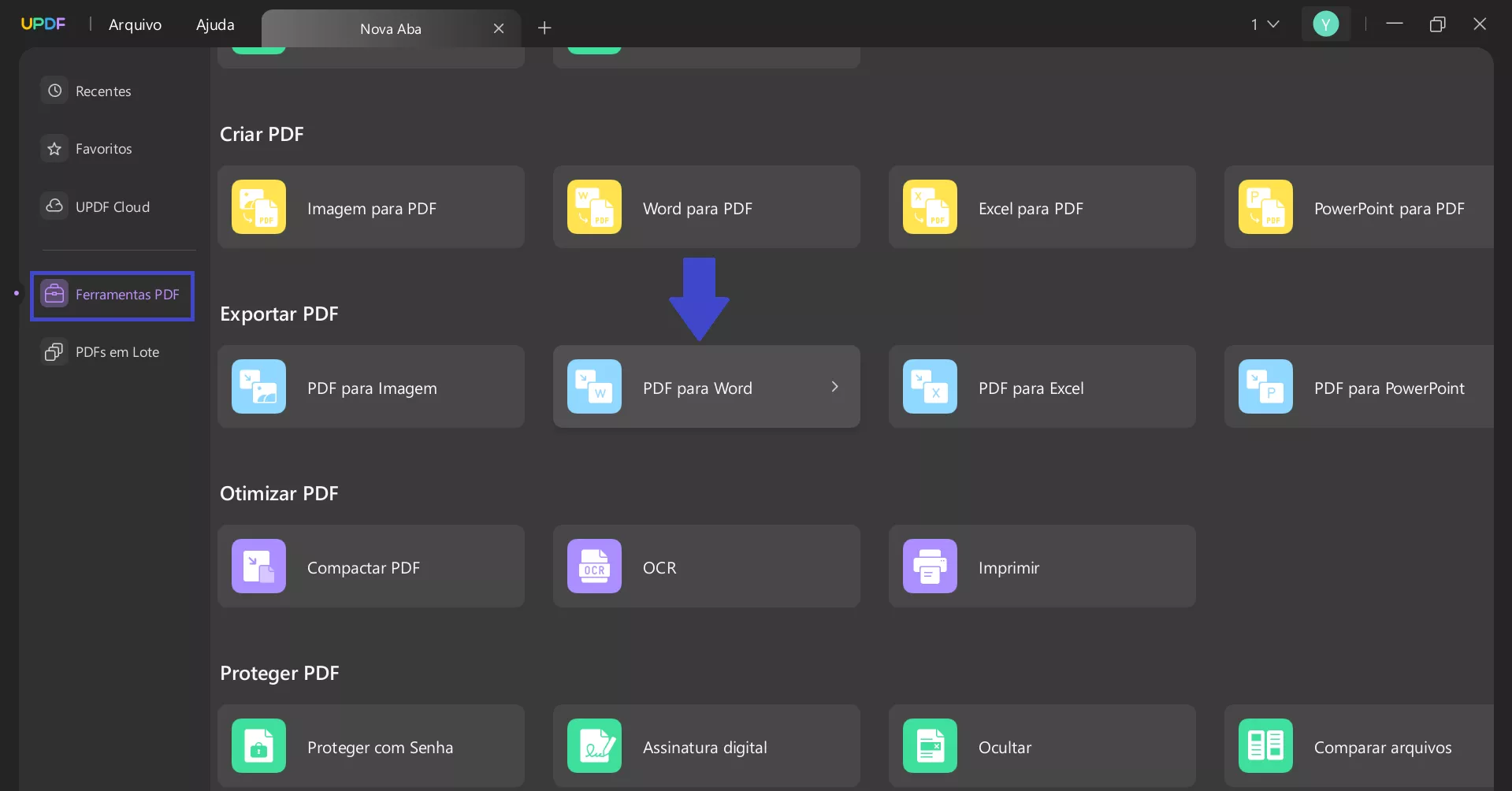The image size is (1512, 791).
Task: Click the Ocultar icon
Action: [x=930, y=746]
